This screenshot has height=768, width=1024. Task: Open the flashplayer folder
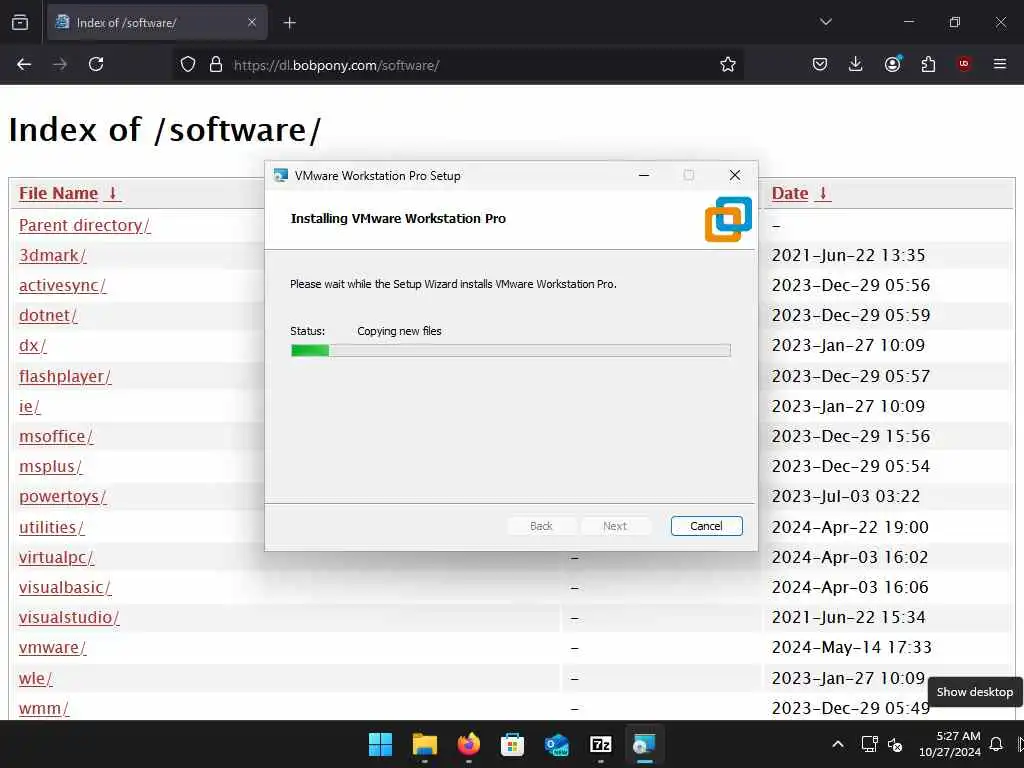[65, 377]
